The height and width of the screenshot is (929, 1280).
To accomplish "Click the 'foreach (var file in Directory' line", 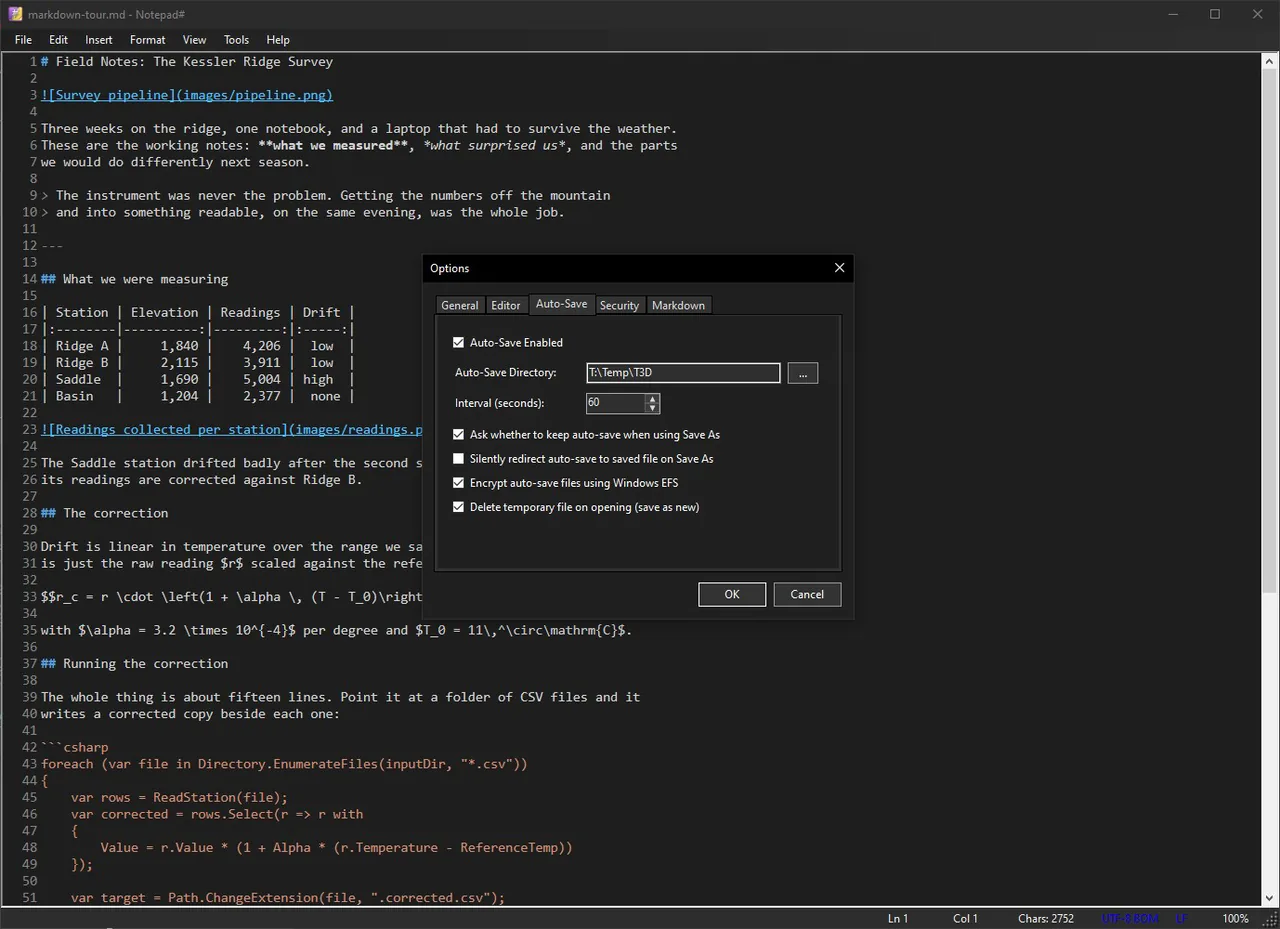I will pyautogui.click(x=284, y=764).
